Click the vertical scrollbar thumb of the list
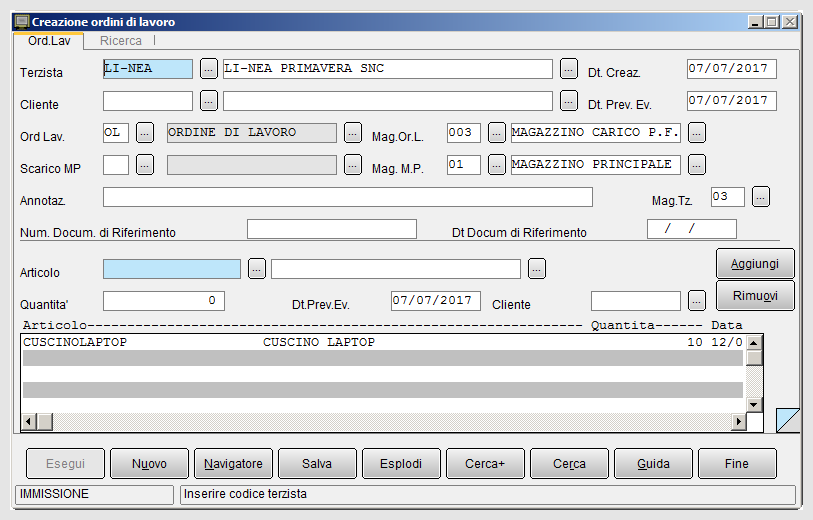813x520 pixels. [754, 358]
